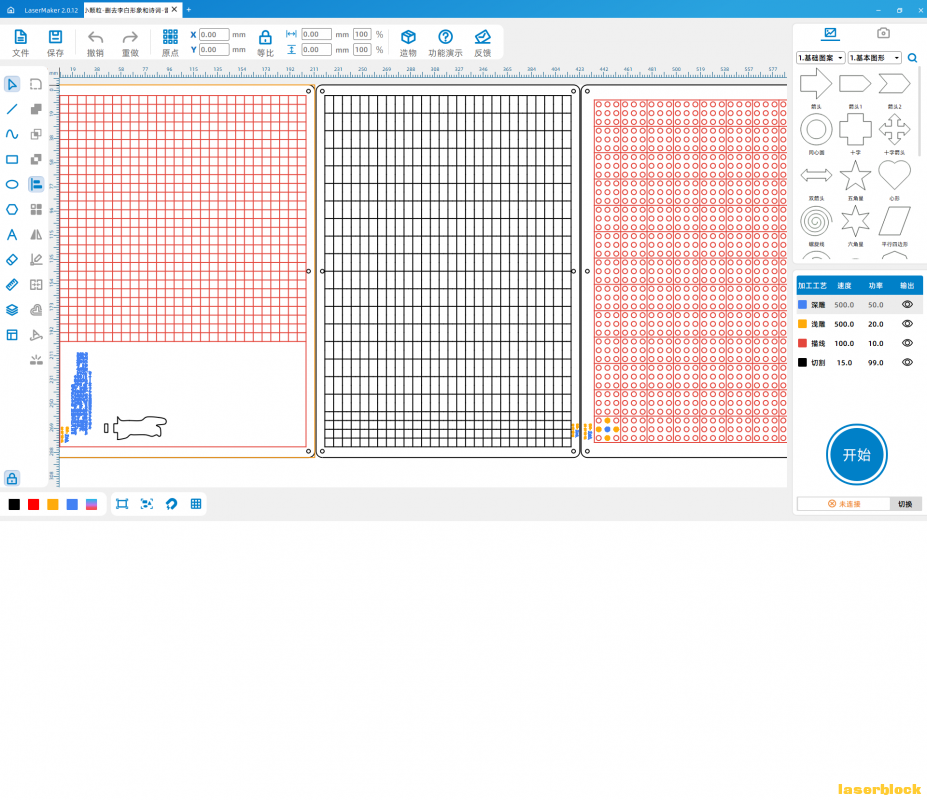
Task: Toggle output eye for 浅雕 row
Action: pos(907,324)
